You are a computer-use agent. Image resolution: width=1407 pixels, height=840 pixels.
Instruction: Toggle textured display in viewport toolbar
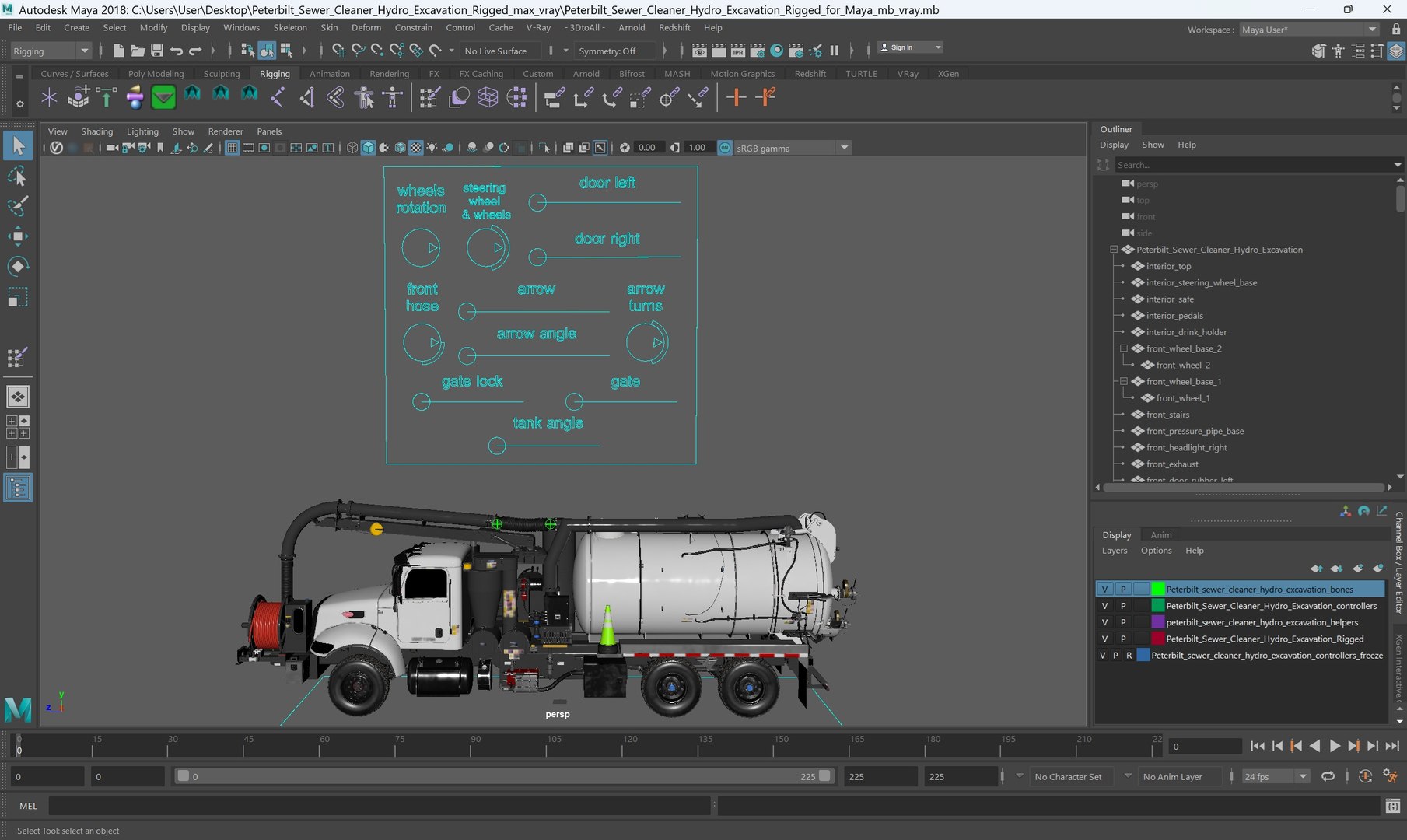(x=416, y=148)
